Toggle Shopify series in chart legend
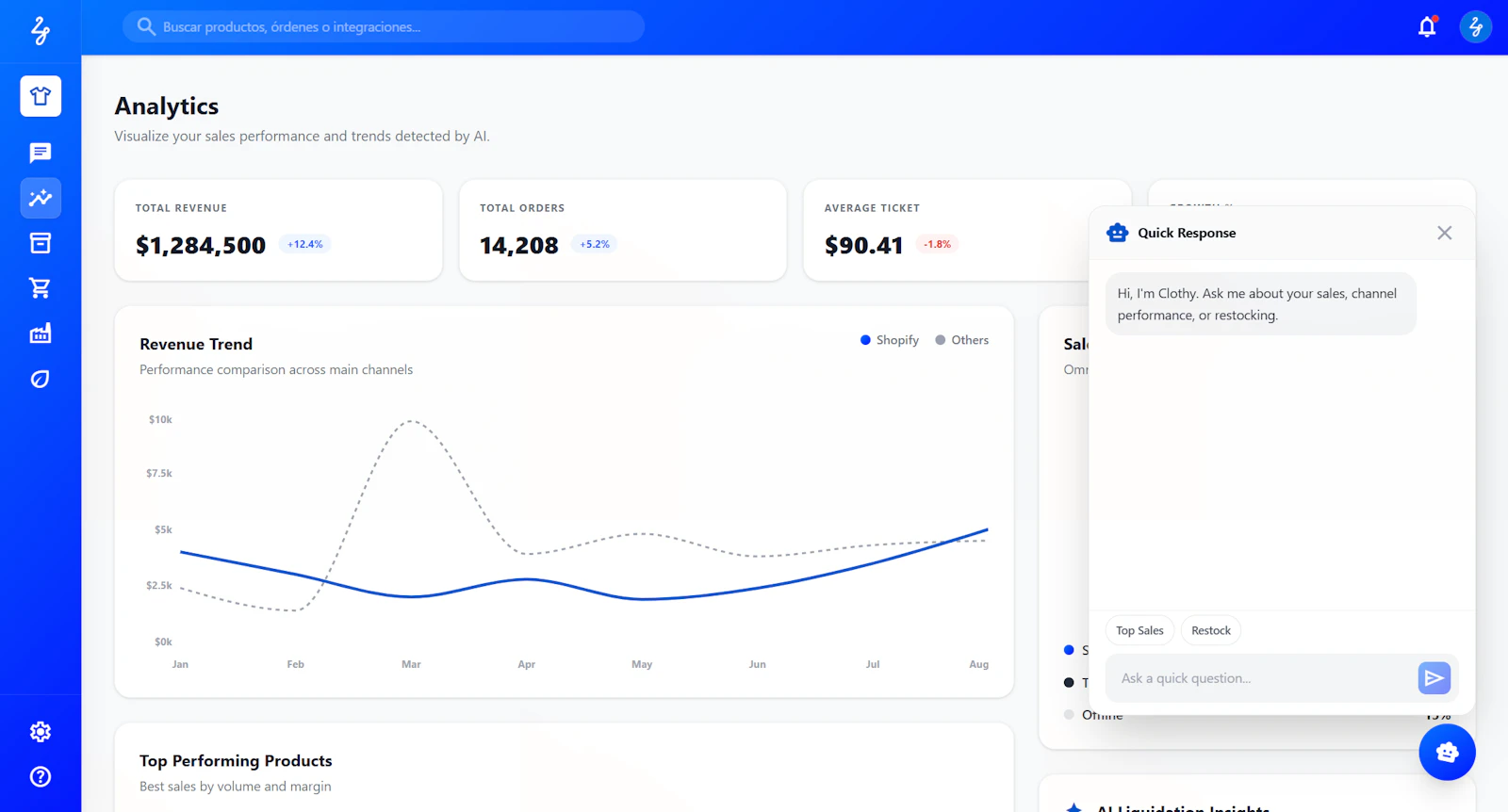The image size is (1508, 812). [890, 340]
